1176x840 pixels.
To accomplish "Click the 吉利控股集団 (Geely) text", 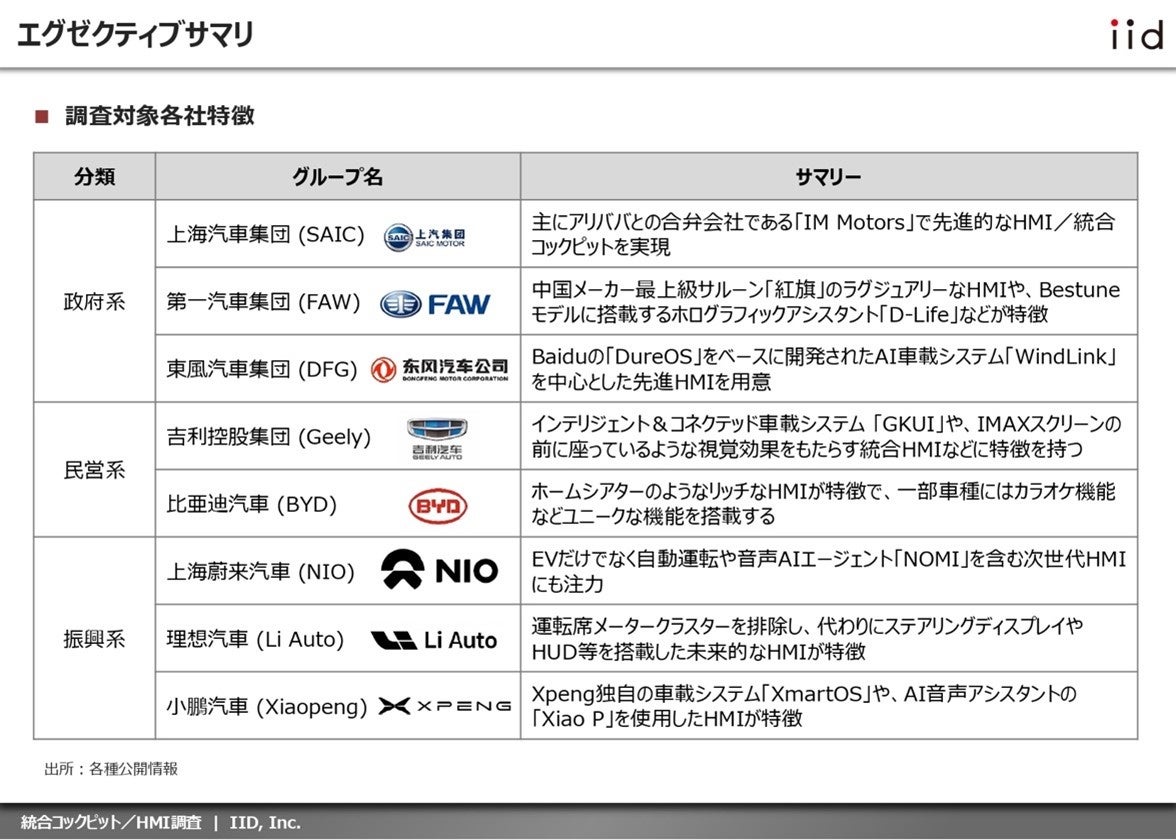I will (x=268, y=437).
